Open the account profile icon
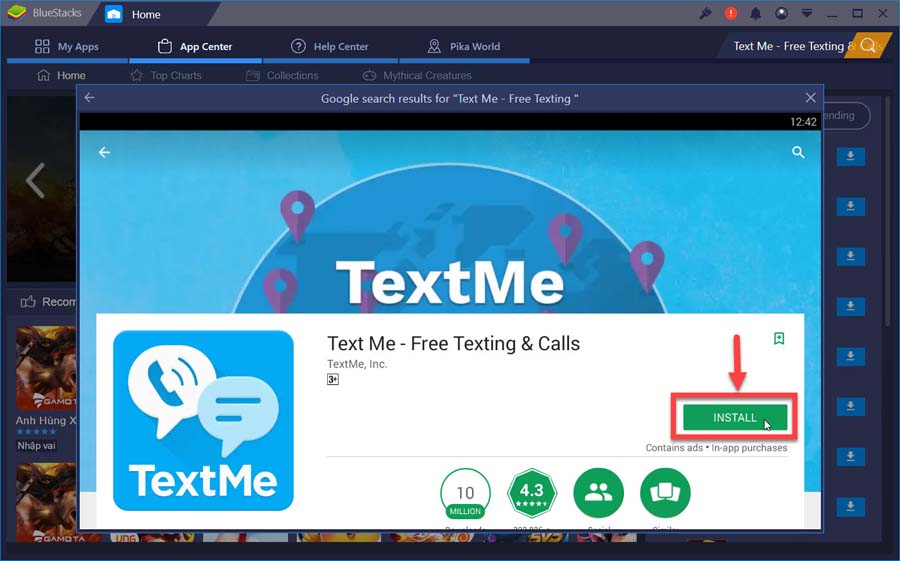Image resolution: width=900 pixels, height=561 pixels. click(781, 13)
